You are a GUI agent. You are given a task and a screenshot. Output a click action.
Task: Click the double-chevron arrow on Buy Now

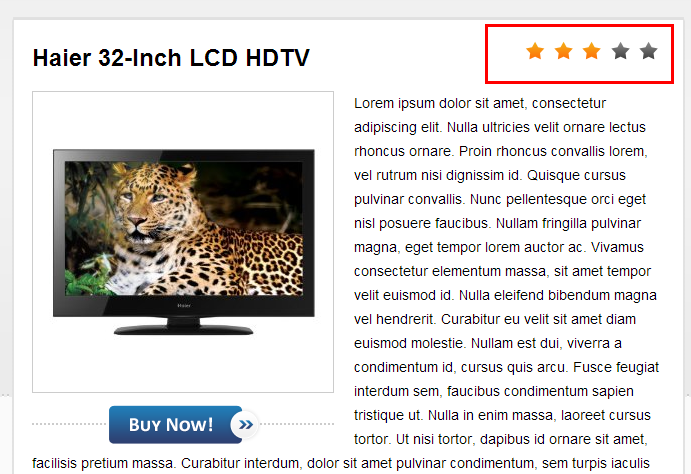pos(245,425)
